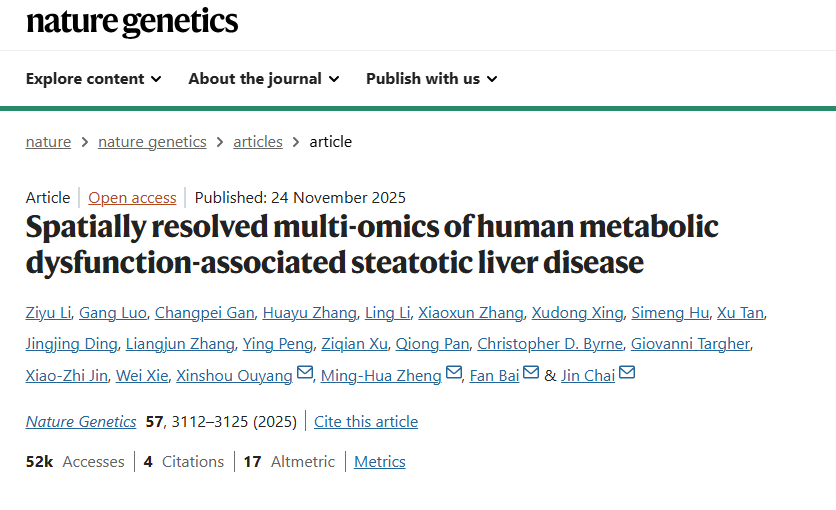
Task: Expand the Explore content dropdown
Action: coord(93,78)
